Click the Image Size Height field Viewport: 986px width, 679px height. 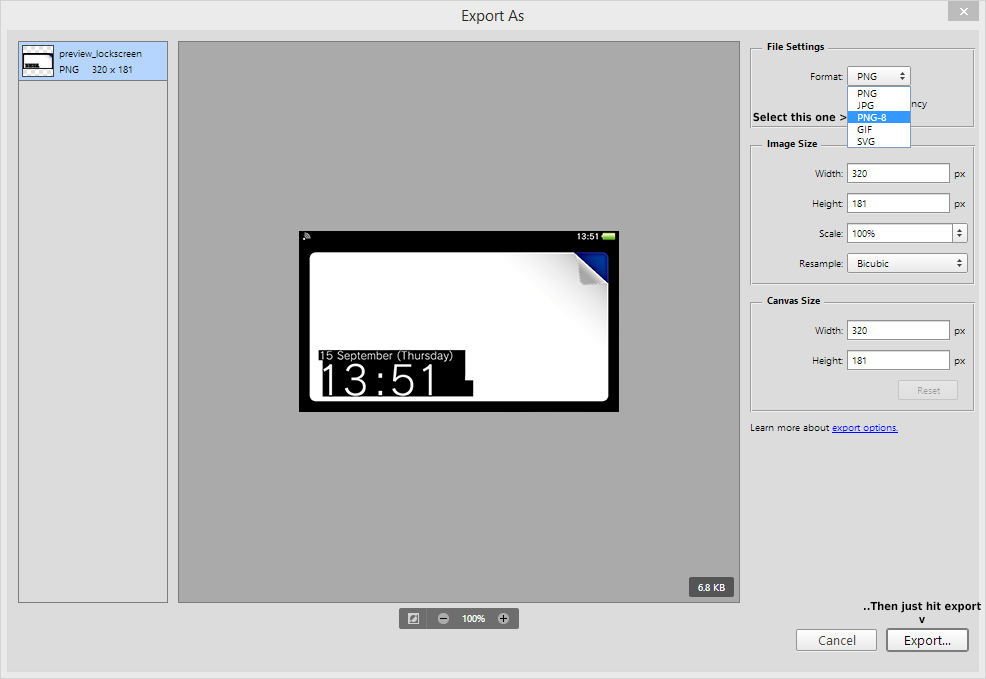click(x=898, y=204)
